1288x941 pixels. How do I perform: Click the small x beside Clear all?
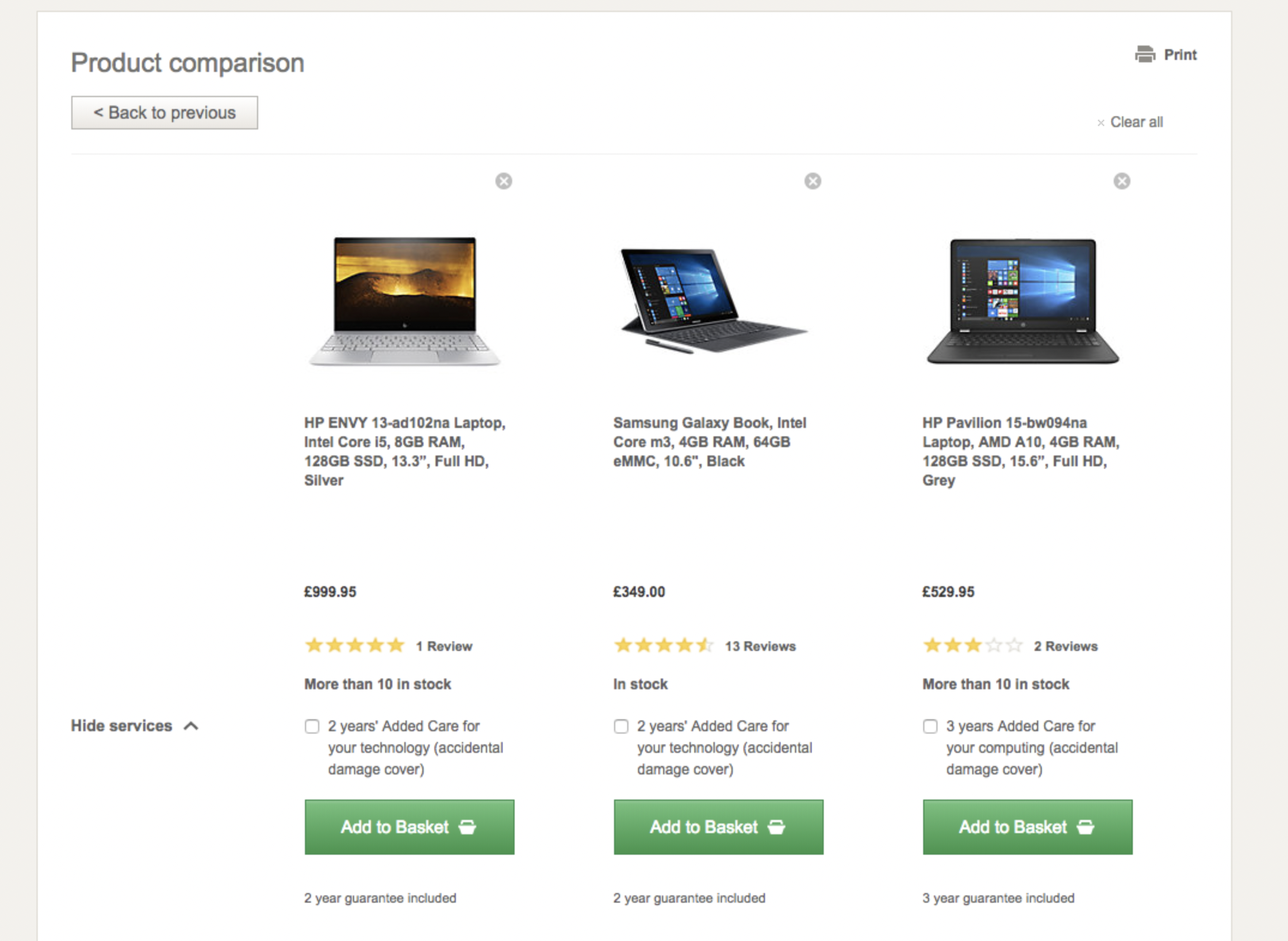coord(1100,123)
